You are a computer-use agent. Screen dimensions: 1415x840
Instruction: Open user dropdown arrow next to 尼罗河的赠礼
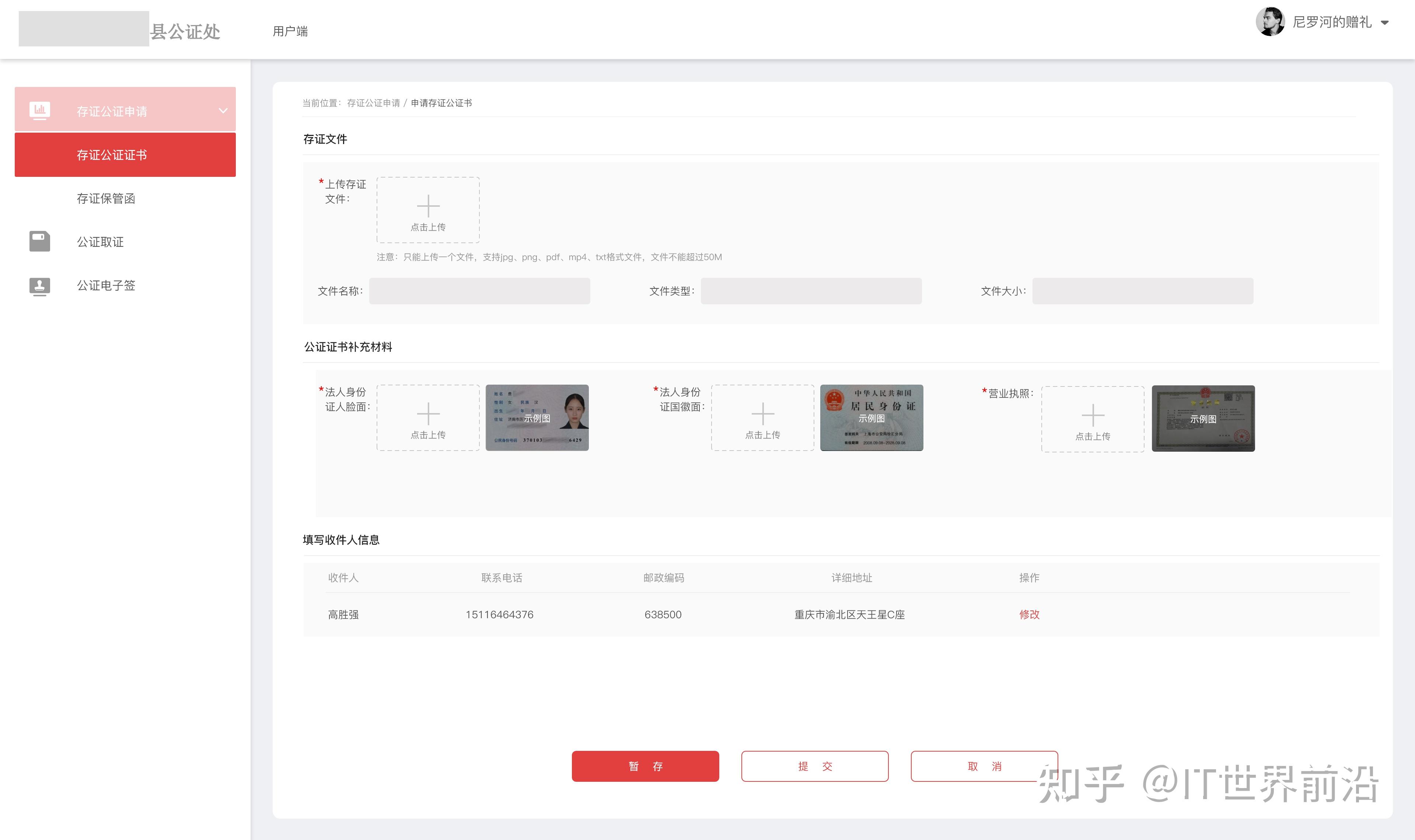pyautogui.click(x=1384, y=23)
